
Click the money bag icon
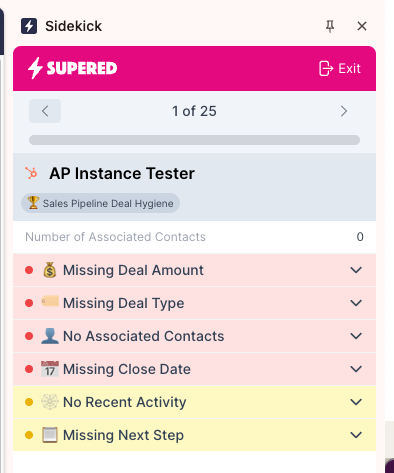point(50,270)
